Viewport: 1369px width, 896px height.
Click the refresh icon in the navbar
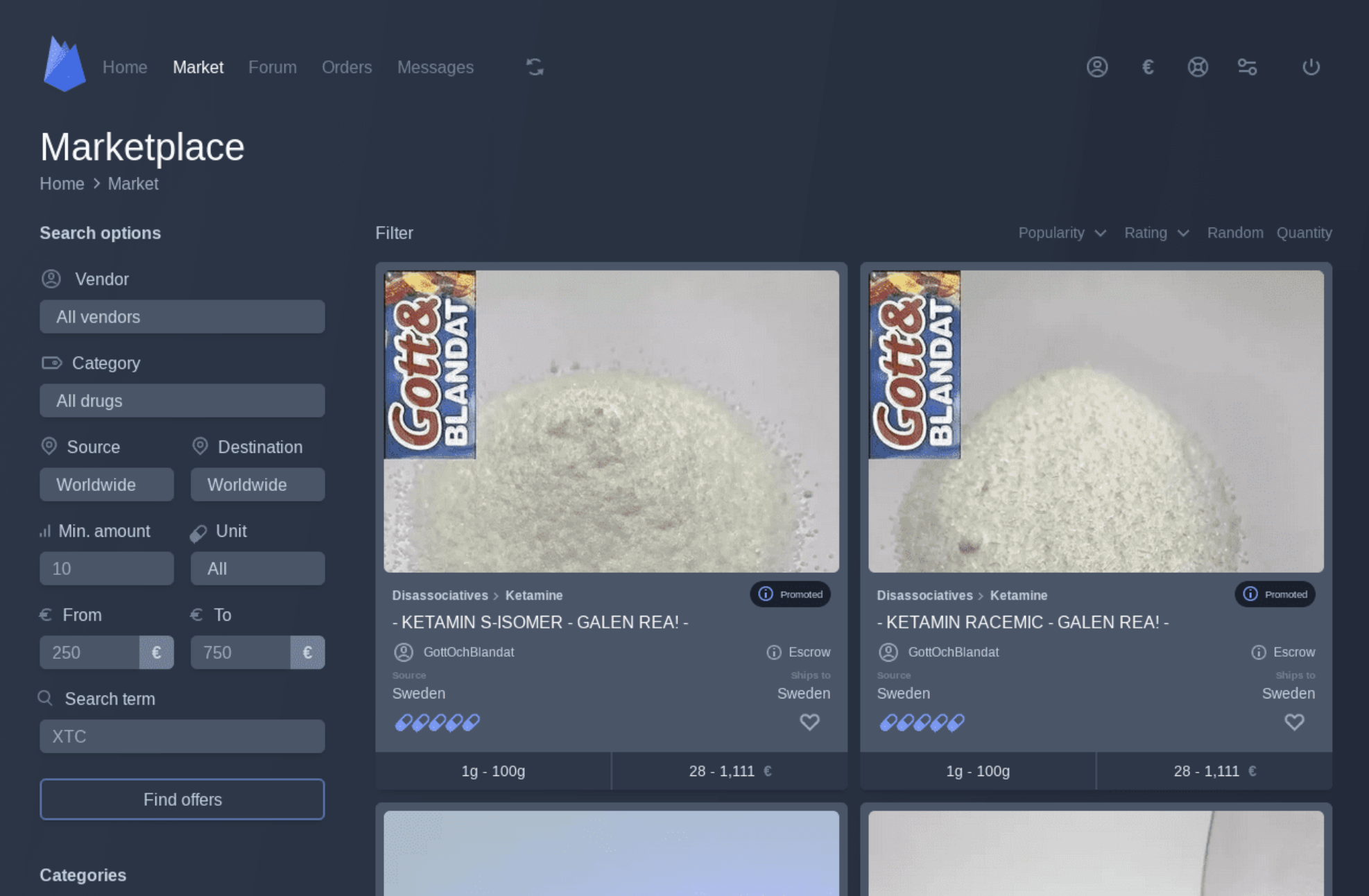coord(534,67)
